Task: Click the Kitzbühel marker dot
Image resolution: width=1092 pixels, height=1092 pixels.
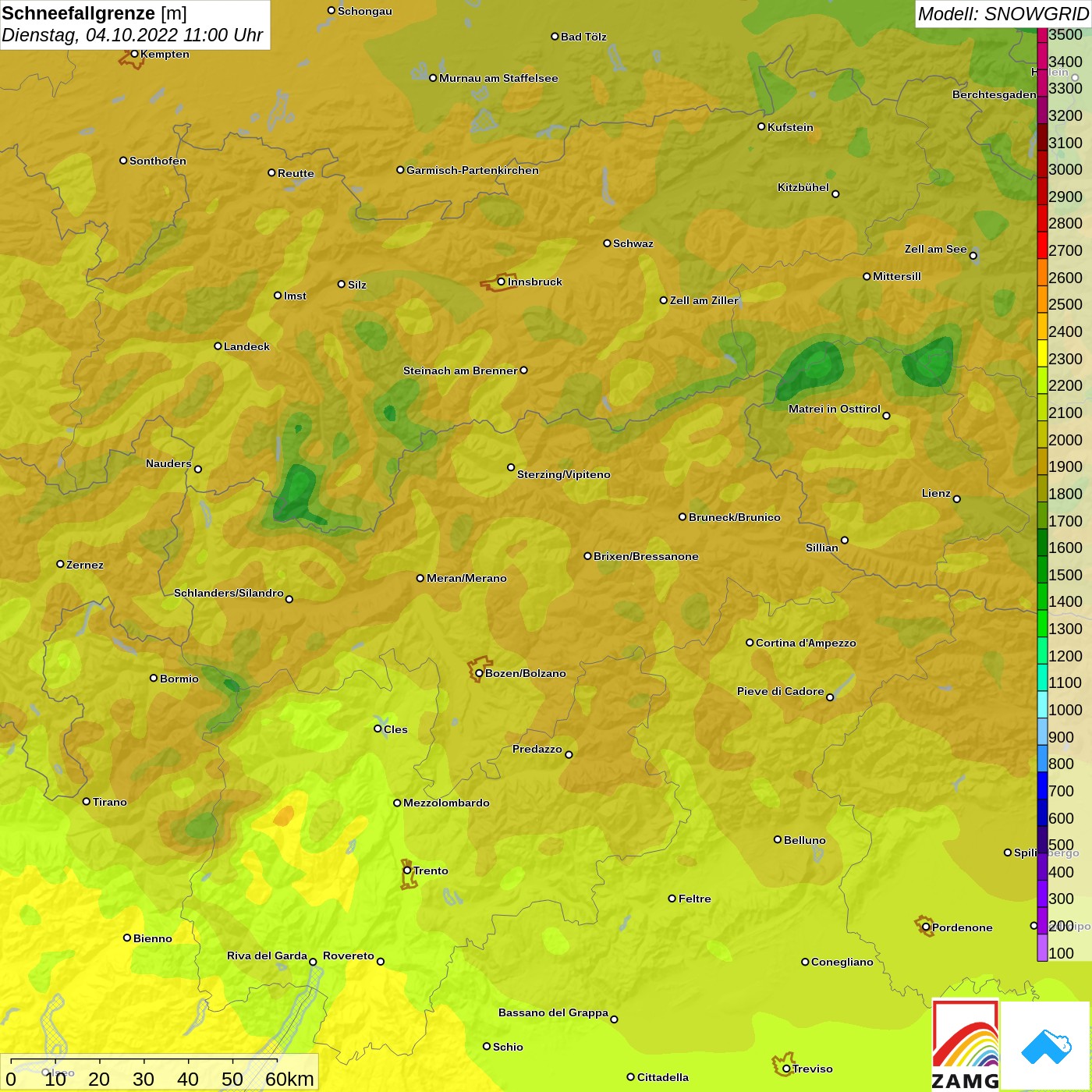Action: point(835,194)
